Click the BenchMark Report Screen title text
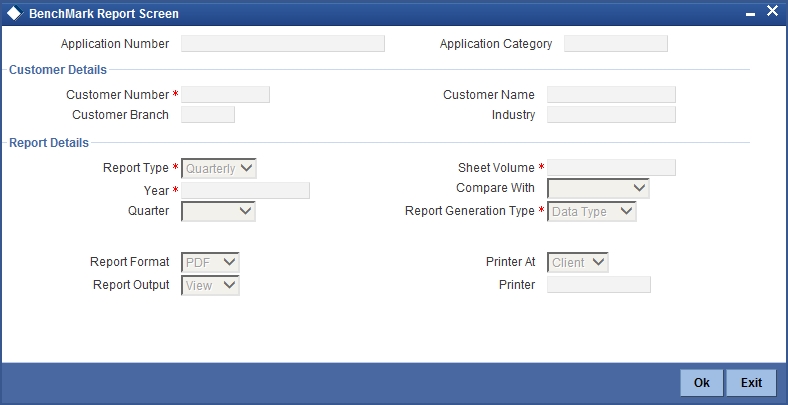Image resolution: width=788 pixels, height=405 pixels. click(104, 14)
